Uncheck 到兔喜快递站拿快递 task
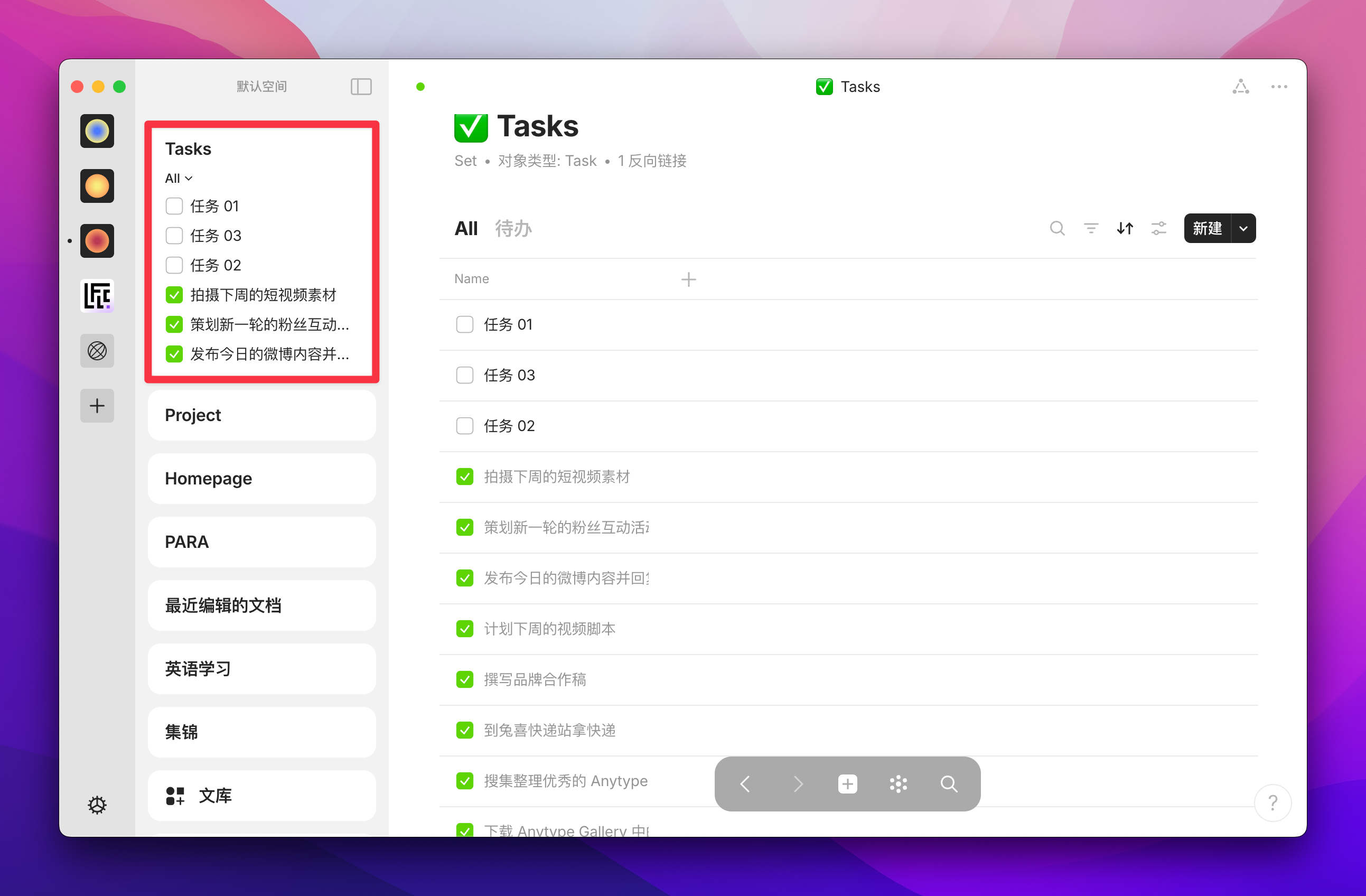Image resolution: width=1366 pixels, height=896 pixels. [x=464, y=730]
